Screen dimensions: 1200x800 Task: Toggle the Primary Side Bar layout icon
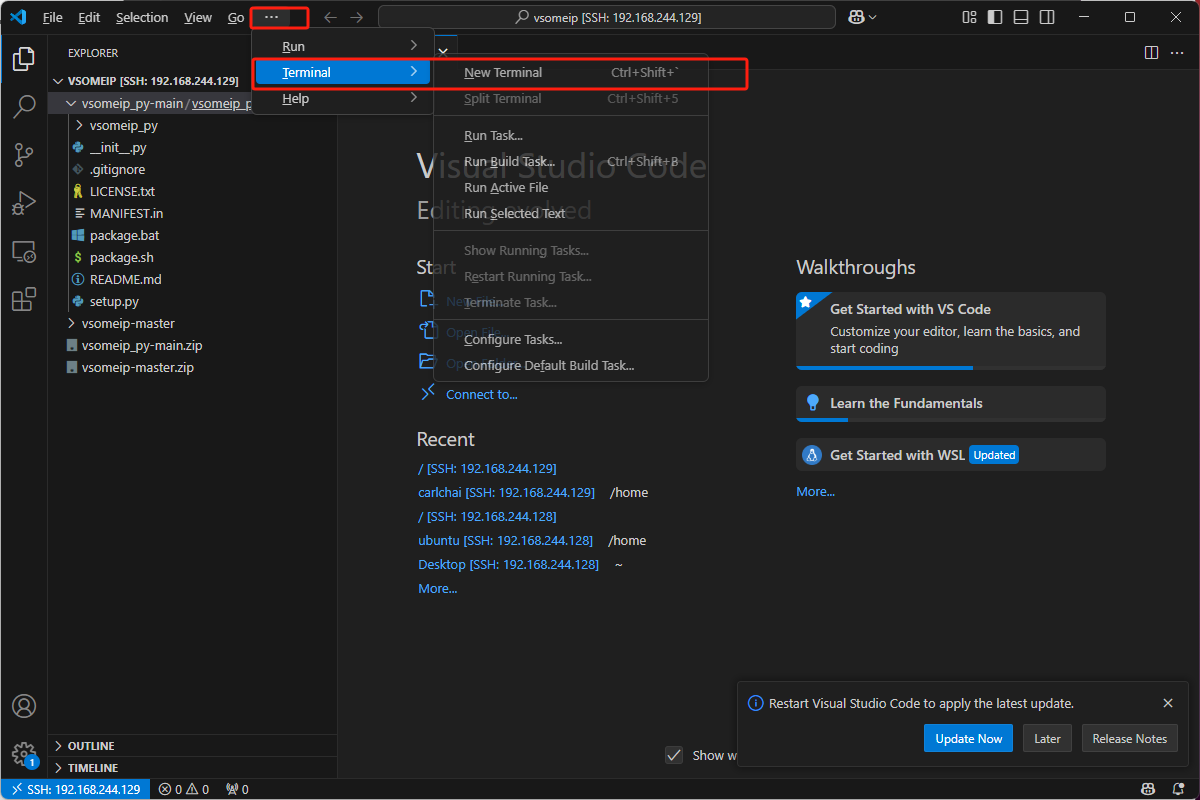click(994, 17)
